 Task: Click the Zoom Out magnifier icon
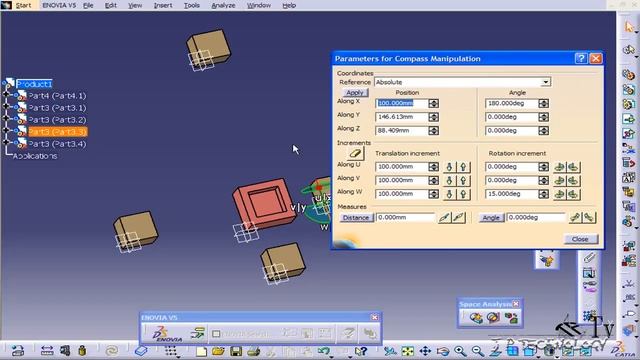pyautogui.click(x=477, y=351)
